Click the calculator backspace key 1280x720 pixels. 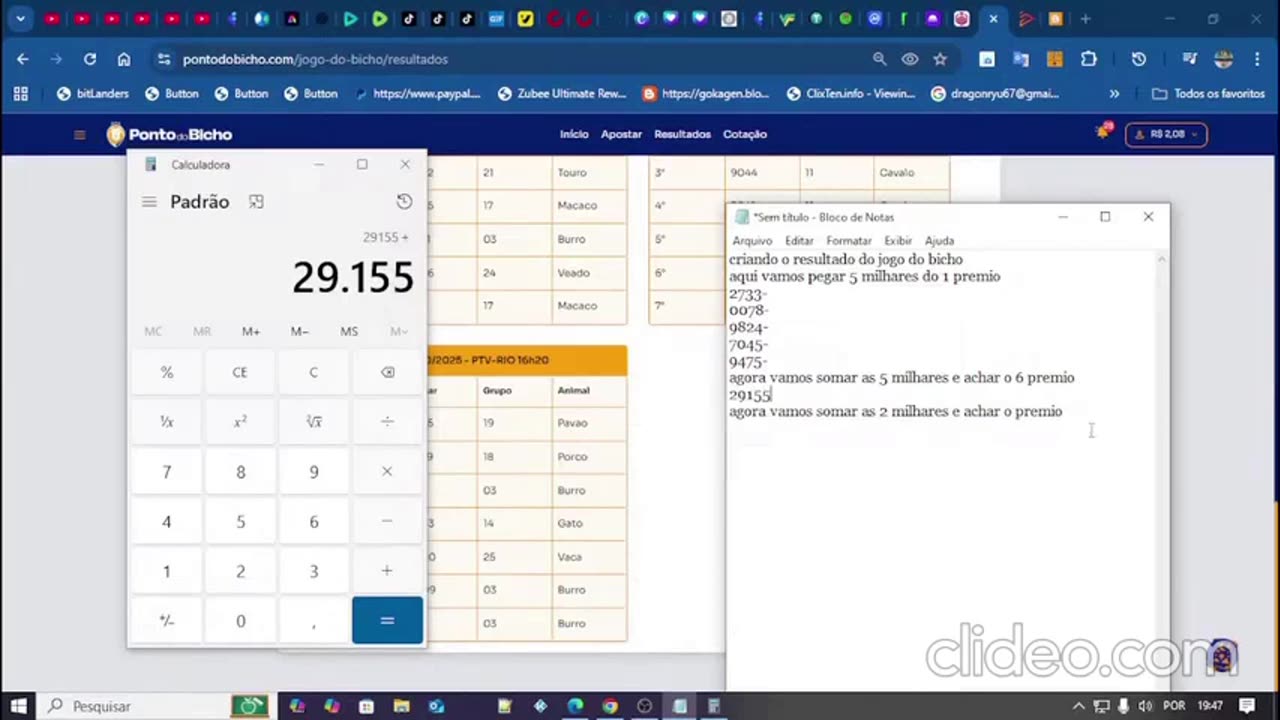[x=387, y=372]
